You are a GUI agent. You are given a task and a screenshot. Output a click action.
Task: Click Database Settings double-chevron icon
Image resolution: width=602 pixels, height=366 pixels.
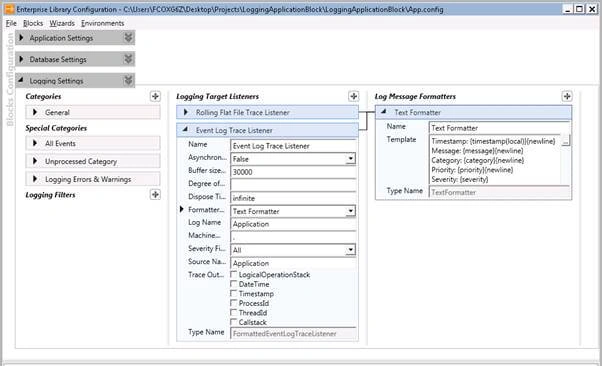tap(128, 59)
